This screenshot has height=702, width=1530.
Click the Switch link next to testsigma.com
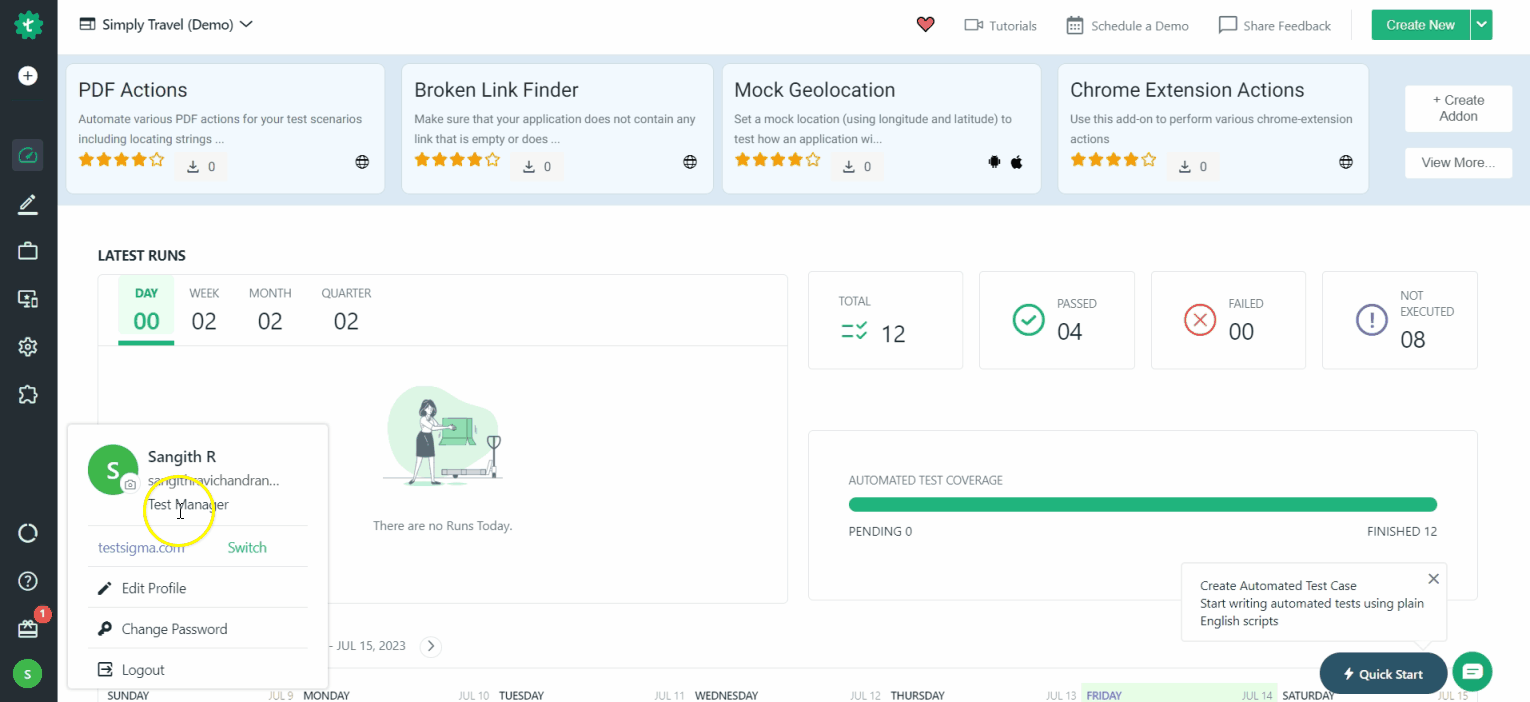[247, 547]
